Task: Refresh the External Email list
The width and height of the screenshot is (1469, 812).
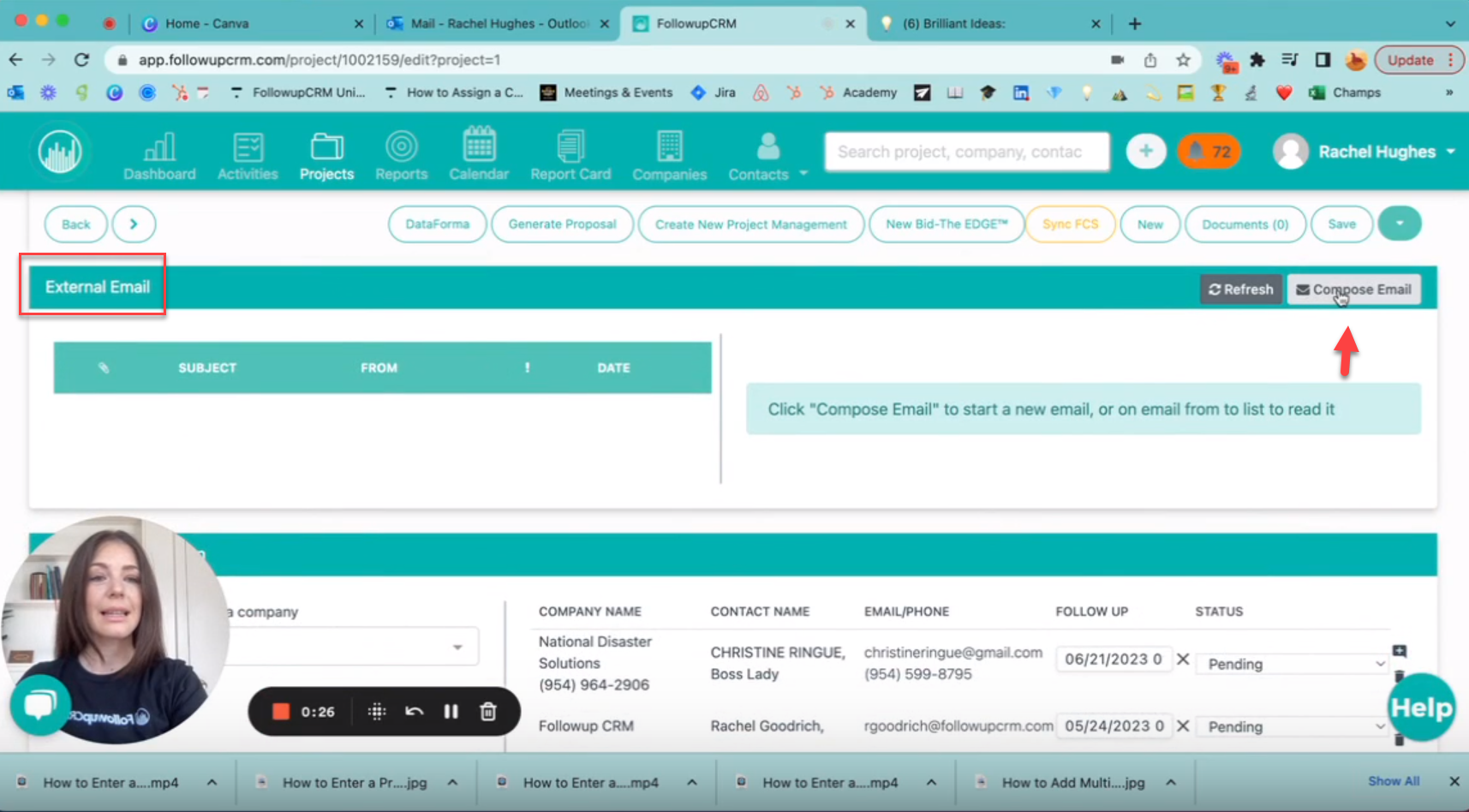Action: tap(1240, 290)
